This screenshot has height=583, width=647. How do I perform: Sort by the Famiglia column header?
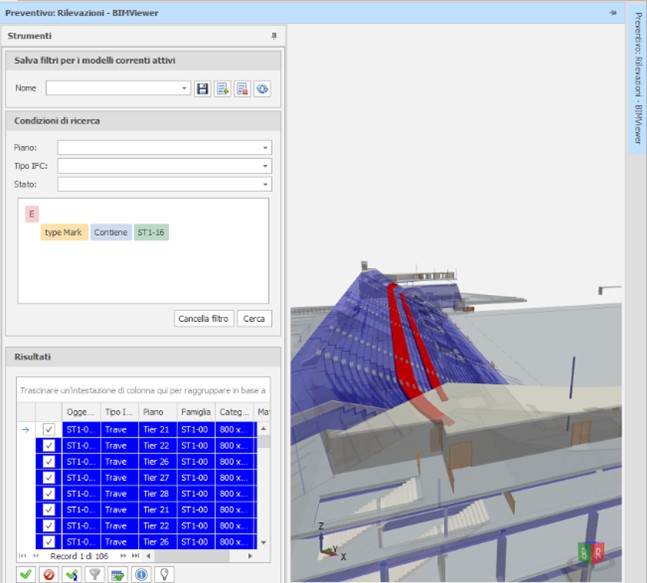pos(195,411)
